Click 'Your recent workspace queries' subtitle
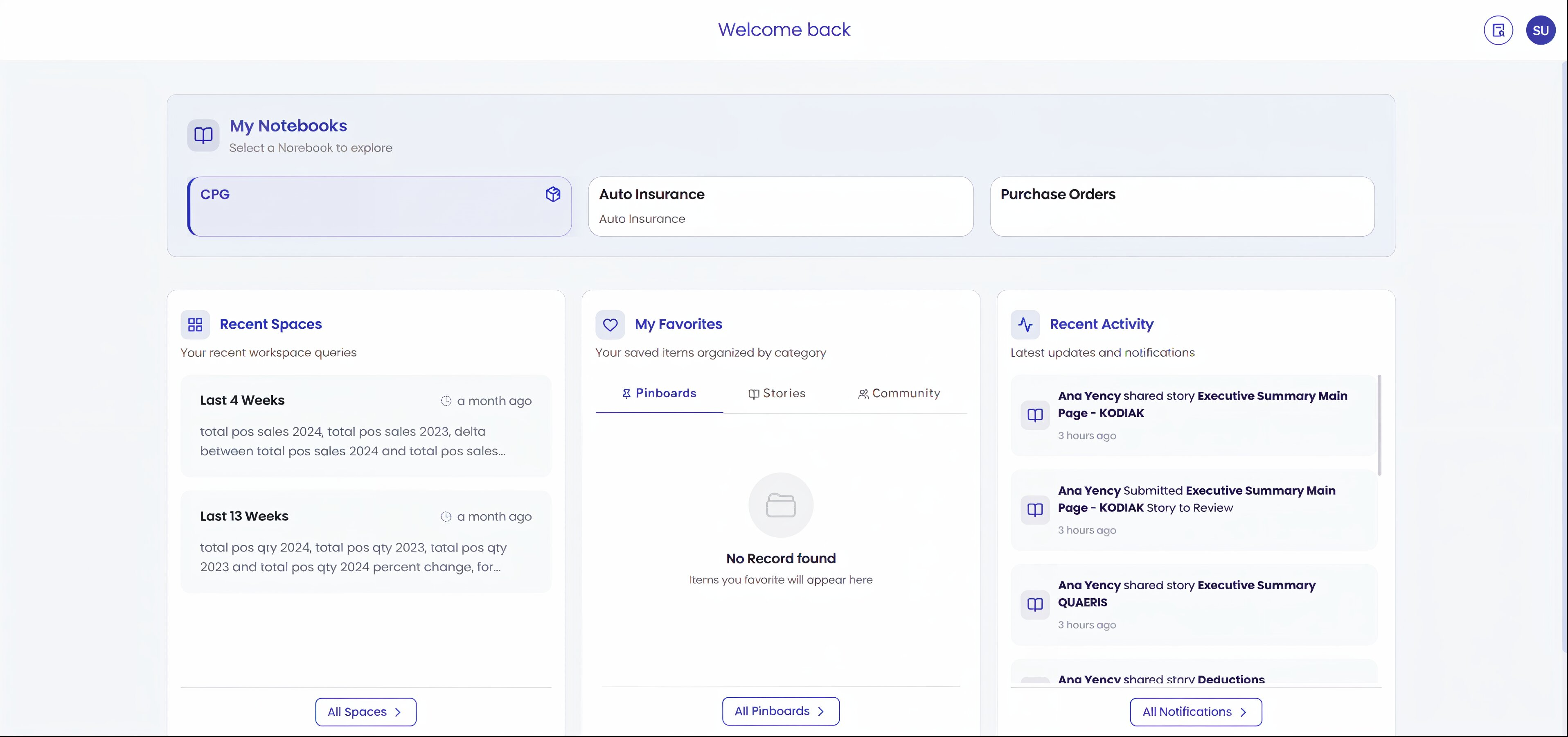1568x737 pixels. click(x=268, y=353)
